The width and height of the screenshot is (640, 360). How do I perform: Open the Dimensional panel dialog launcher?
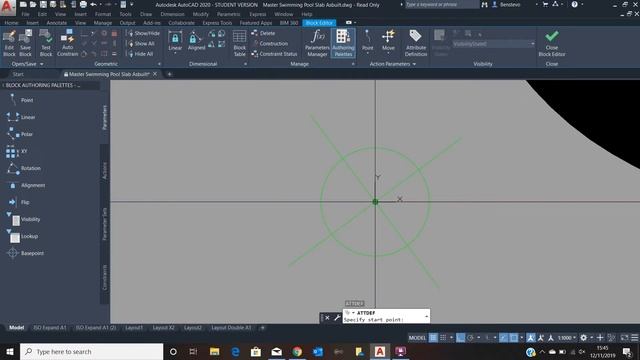tap(245, 64)
